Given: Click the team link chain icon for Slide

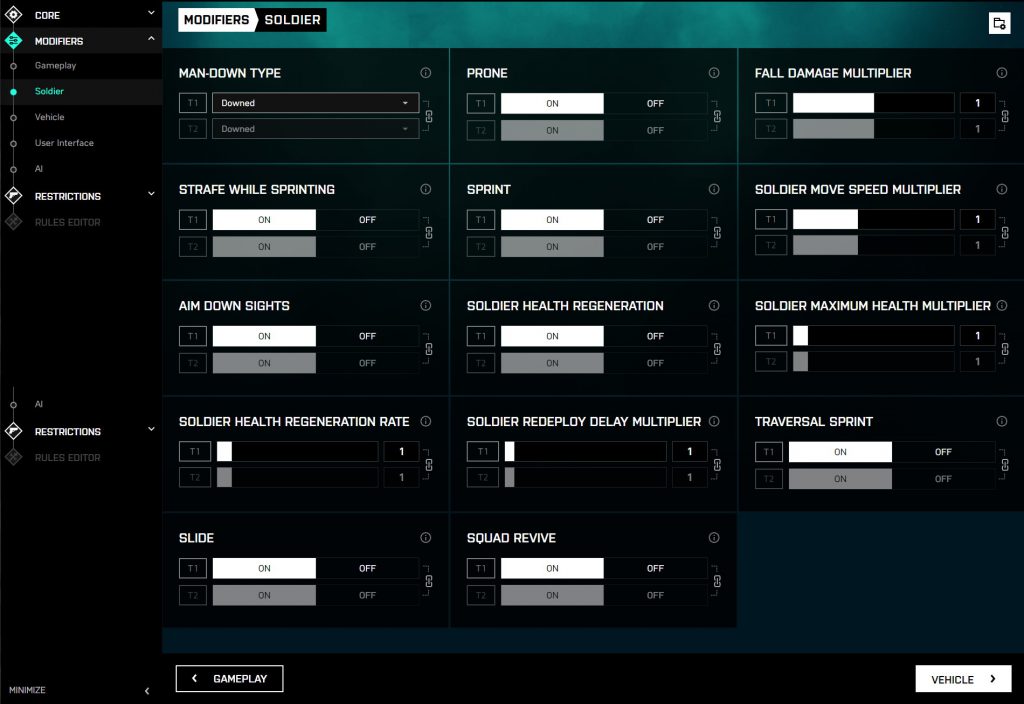Looking at the screenshot, I should click(x=428, y=581).
